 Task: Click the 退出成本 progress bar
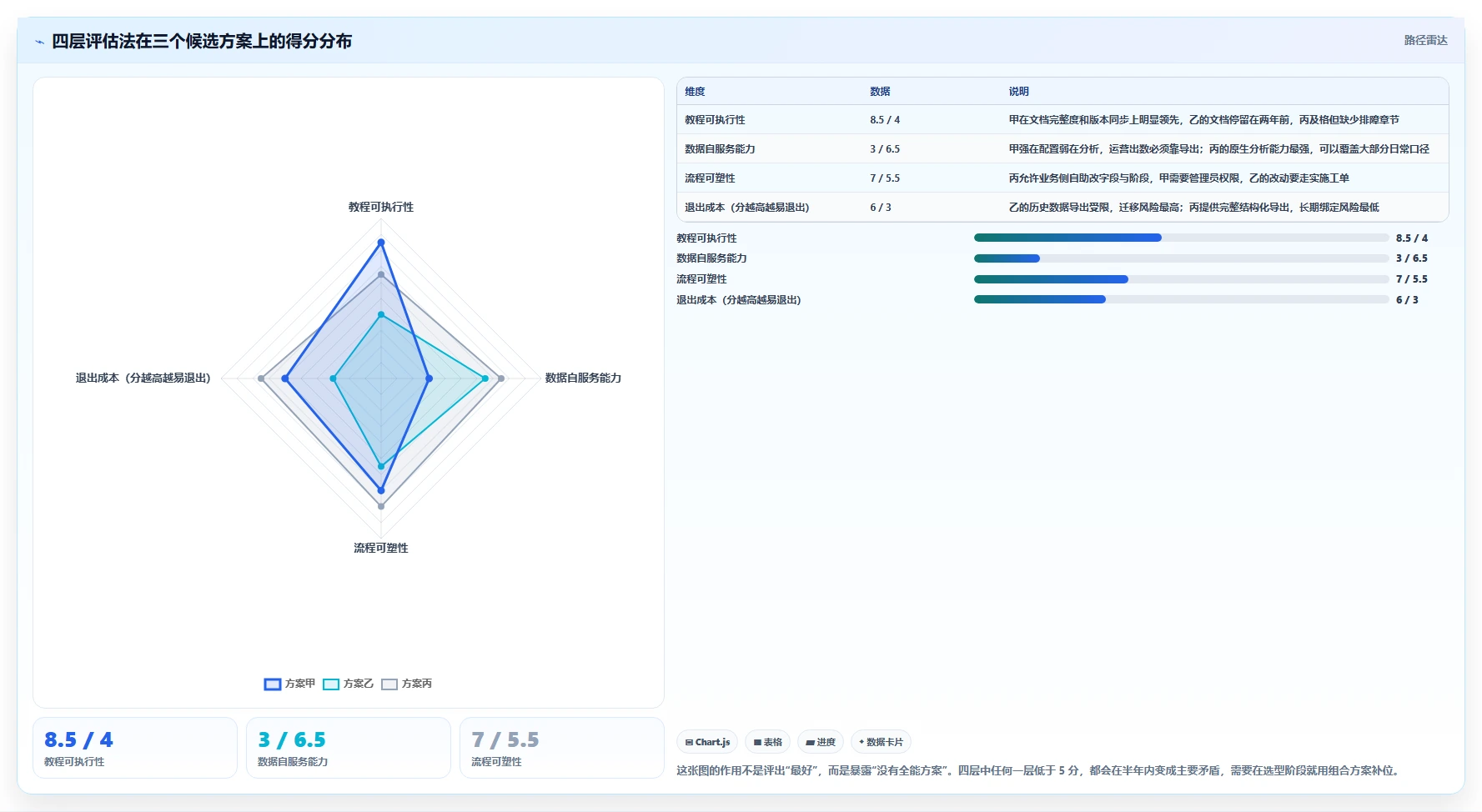coord(1181,299)
